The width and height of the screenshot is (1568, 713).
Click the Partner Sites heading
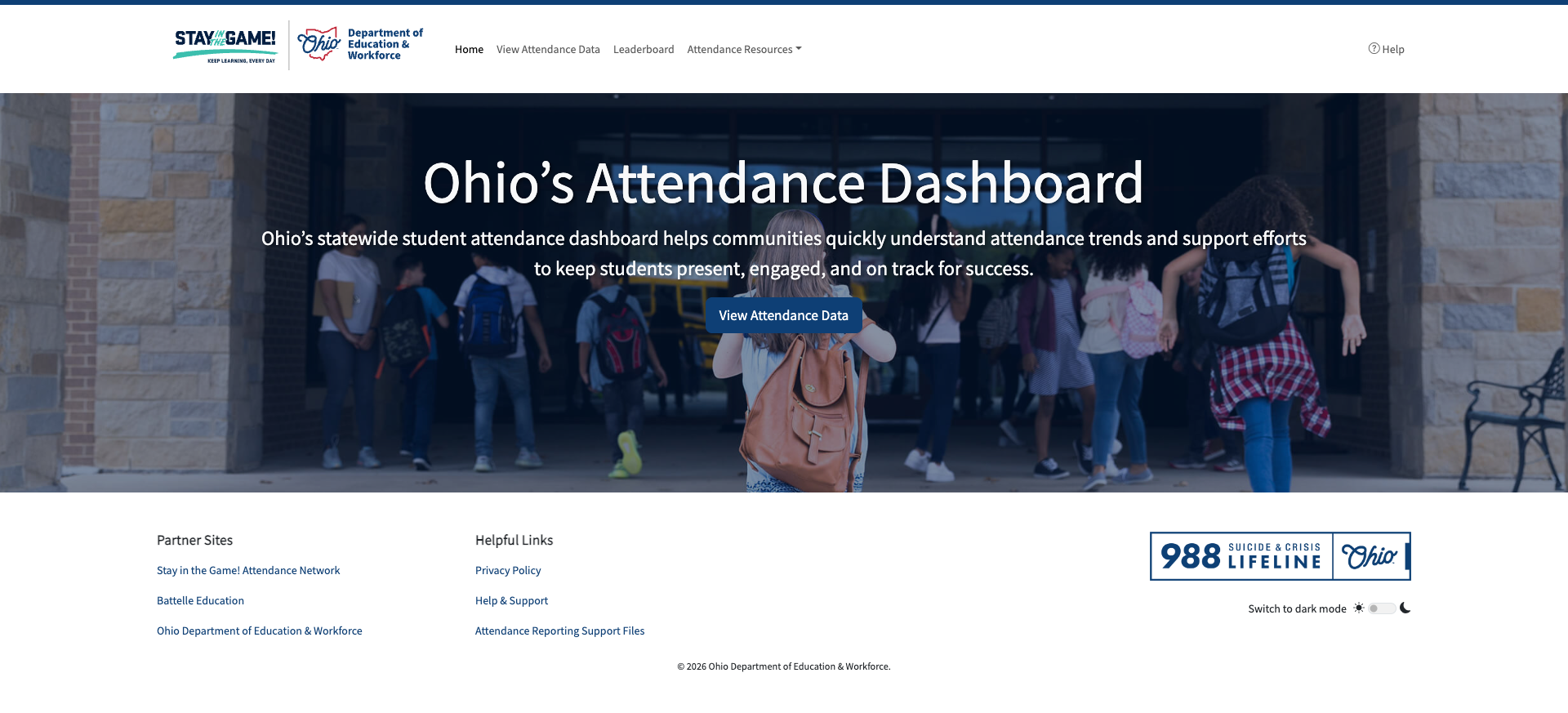pos(194,540)
